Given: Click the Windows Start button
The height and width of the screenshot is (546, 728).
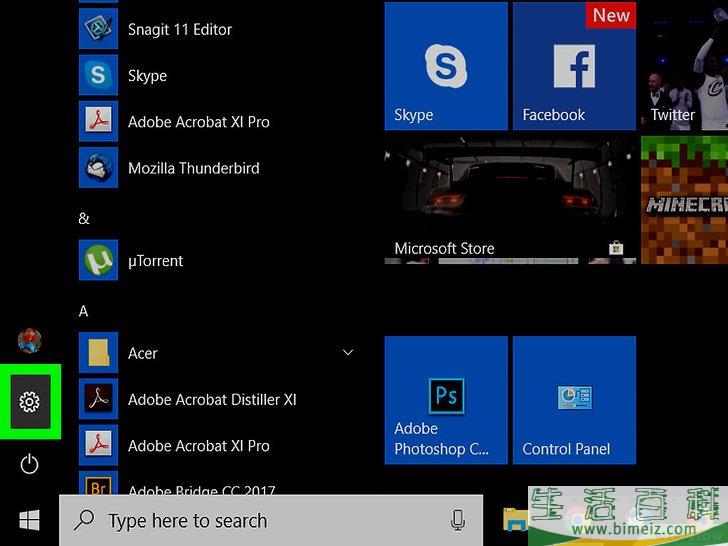Looking at the screenshot, I should (x=29, y=520).
